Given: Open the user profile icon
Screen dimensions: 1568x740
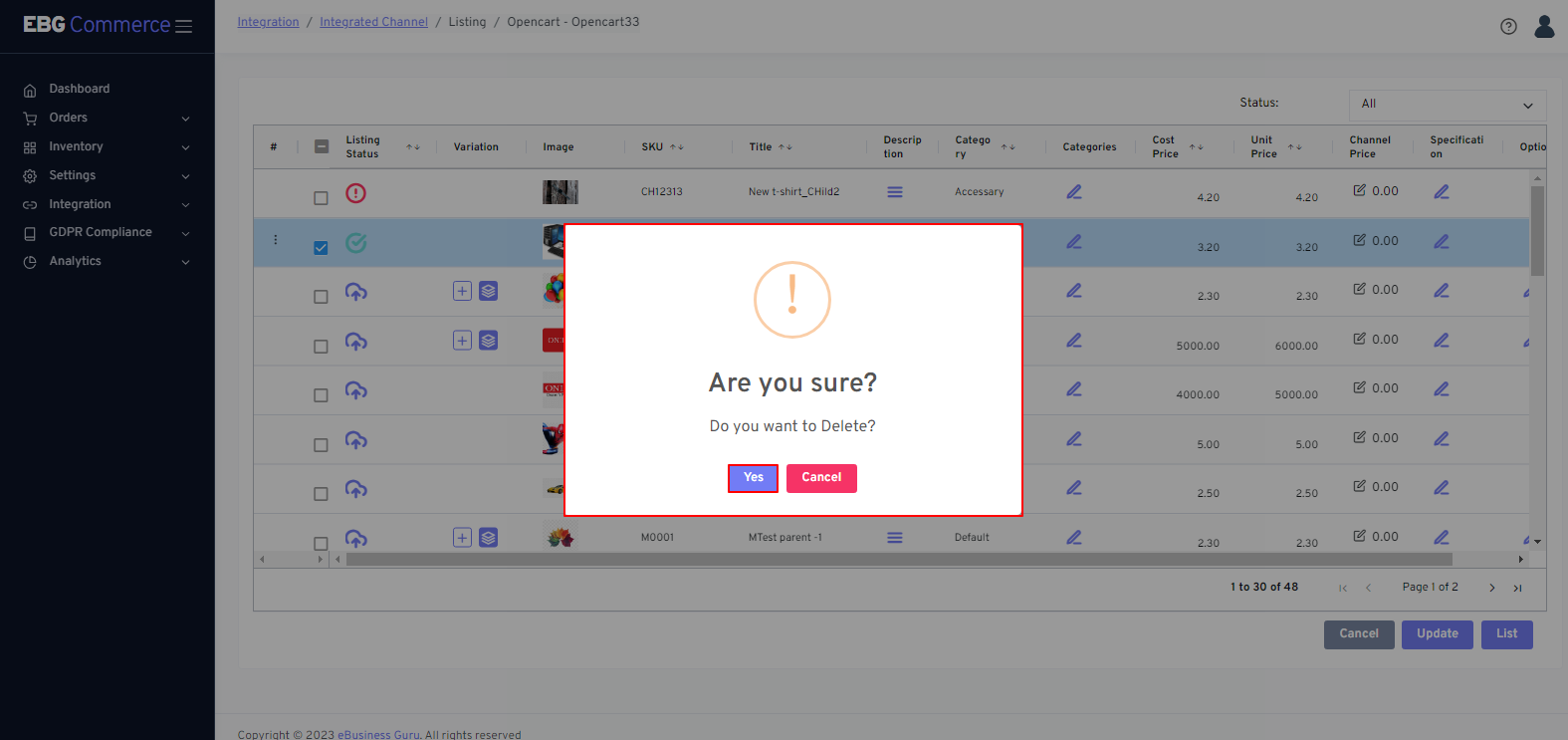Looking at the screenshot, I should pyautogui.click(x=1544, y=26).
